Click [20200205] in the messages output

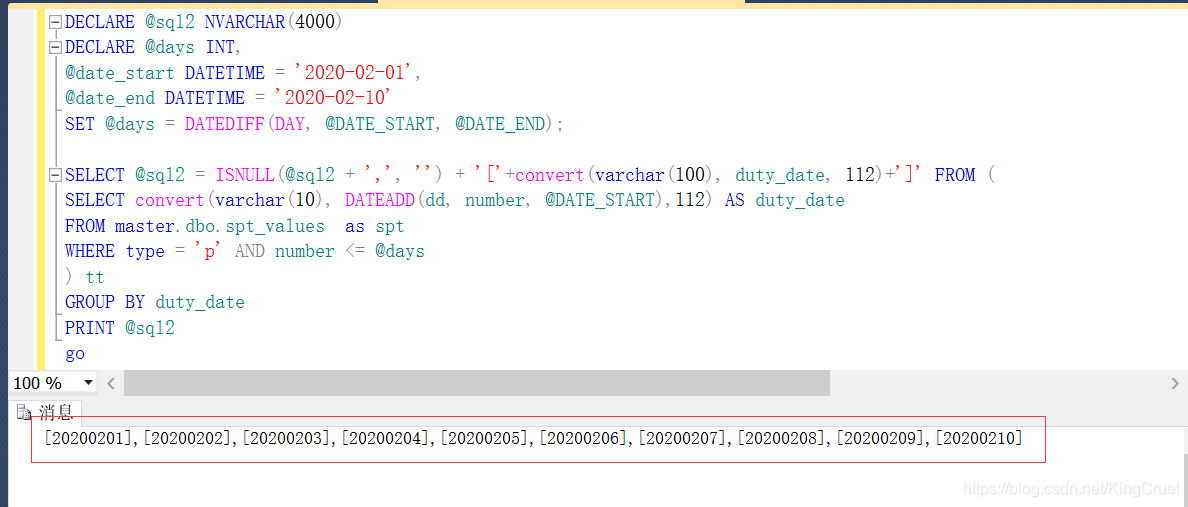click(x=483, y=437)
